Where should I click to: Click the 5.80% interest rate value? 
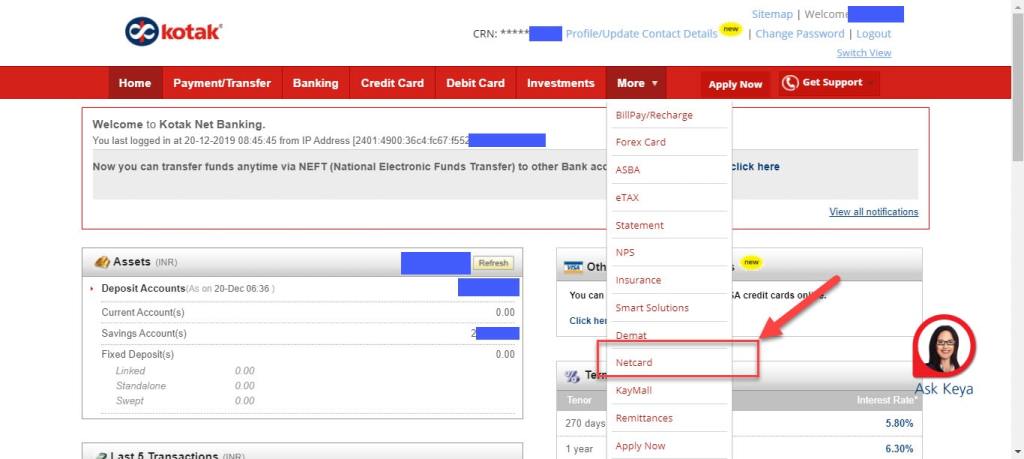(899, 424)
